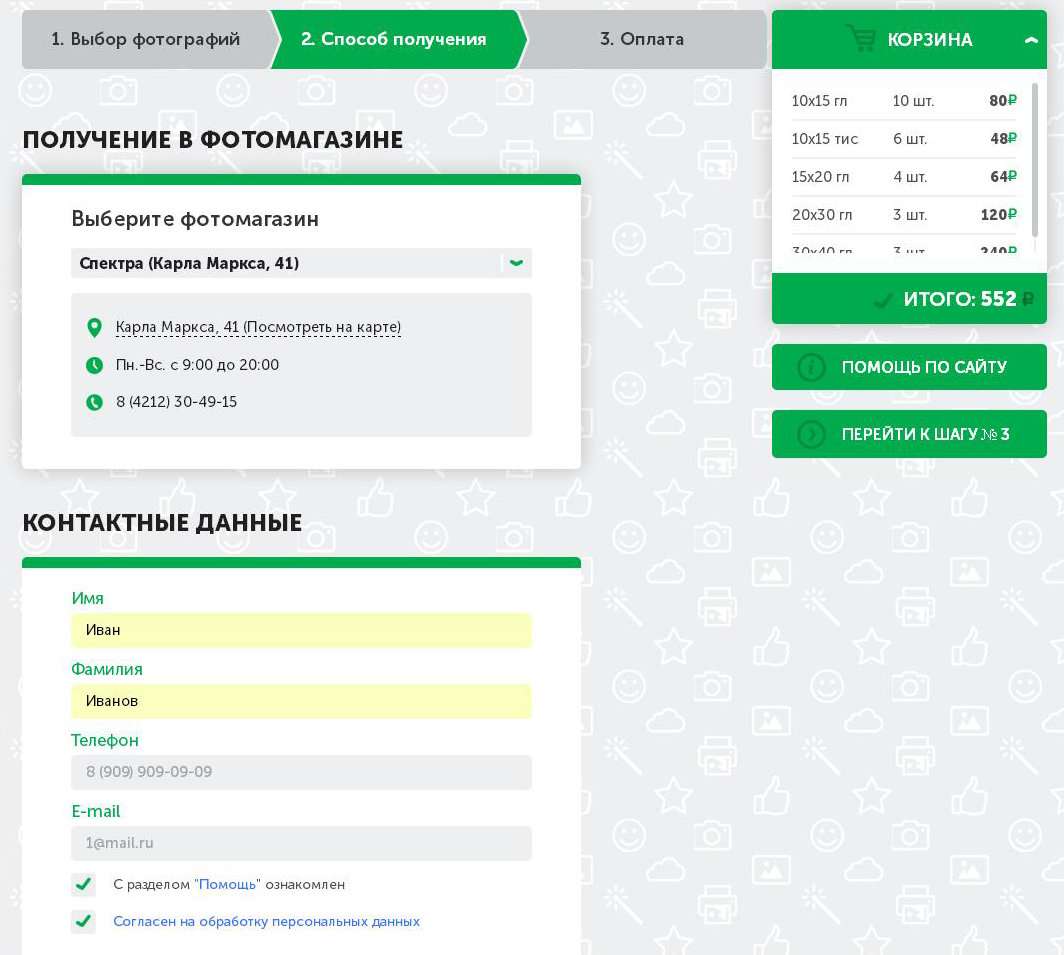Click the opening hours 'Пн.-Вс. с 9:00 до 20:00'
The width and height of the screenshot is (1064, 955).
197,365
